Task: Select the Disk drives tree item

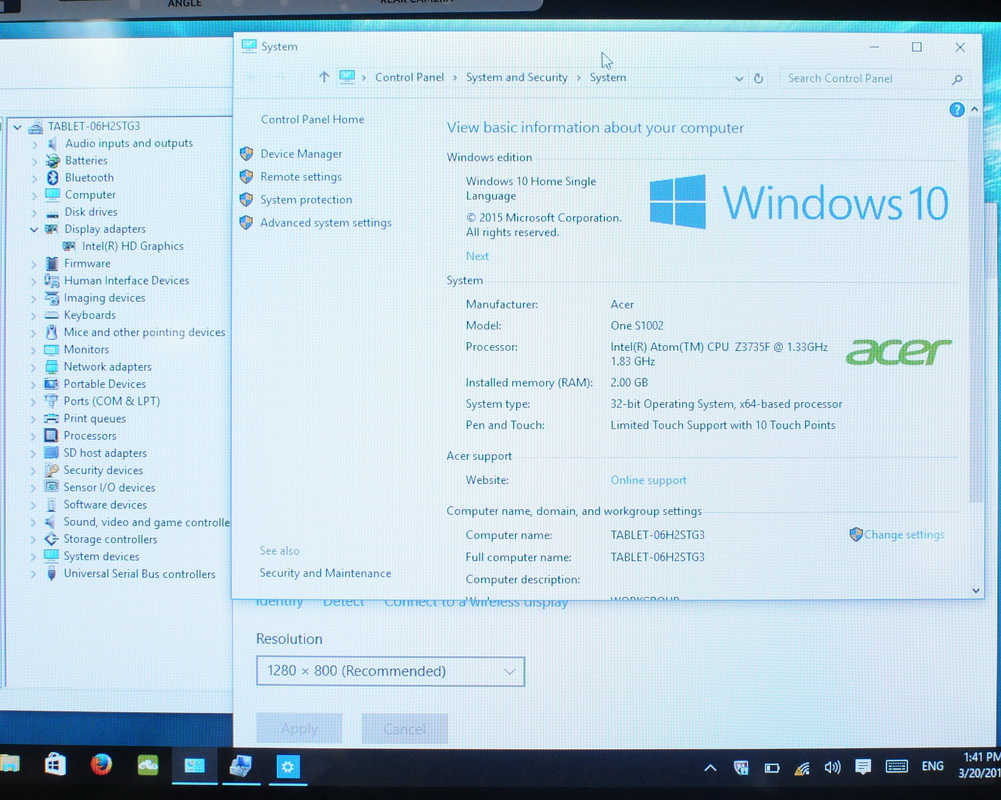Action: [x=91, y=212]
